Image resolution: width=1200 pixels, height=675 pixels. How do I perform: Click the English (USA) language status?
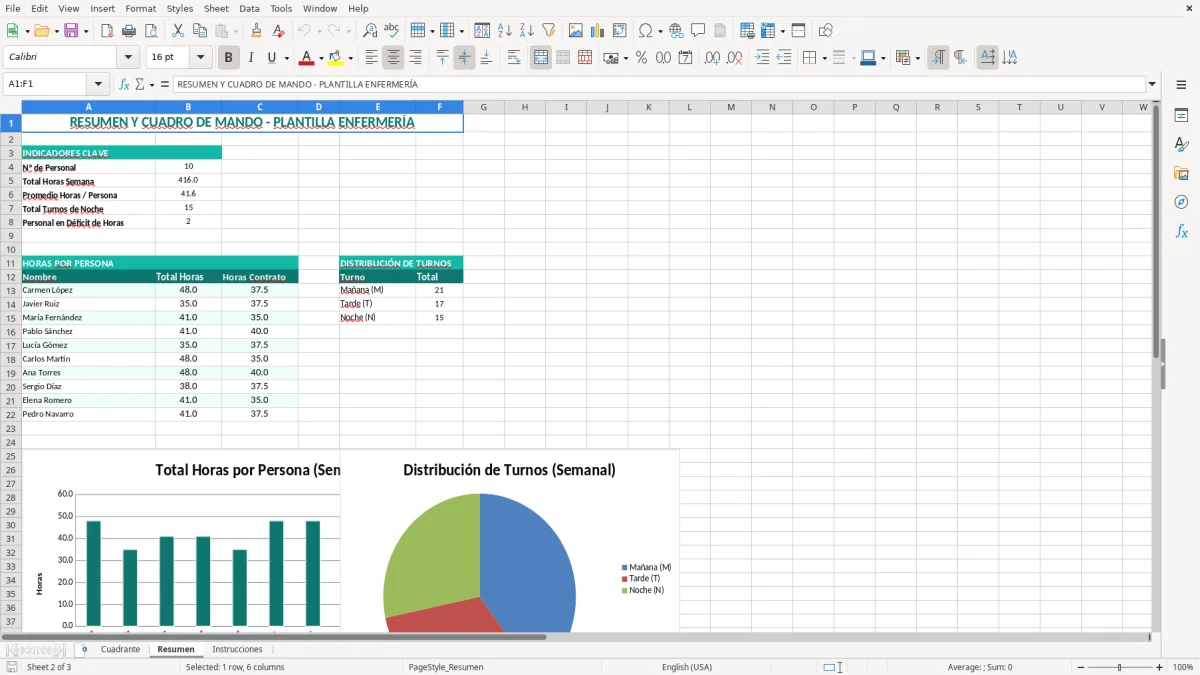click(687, 667)
